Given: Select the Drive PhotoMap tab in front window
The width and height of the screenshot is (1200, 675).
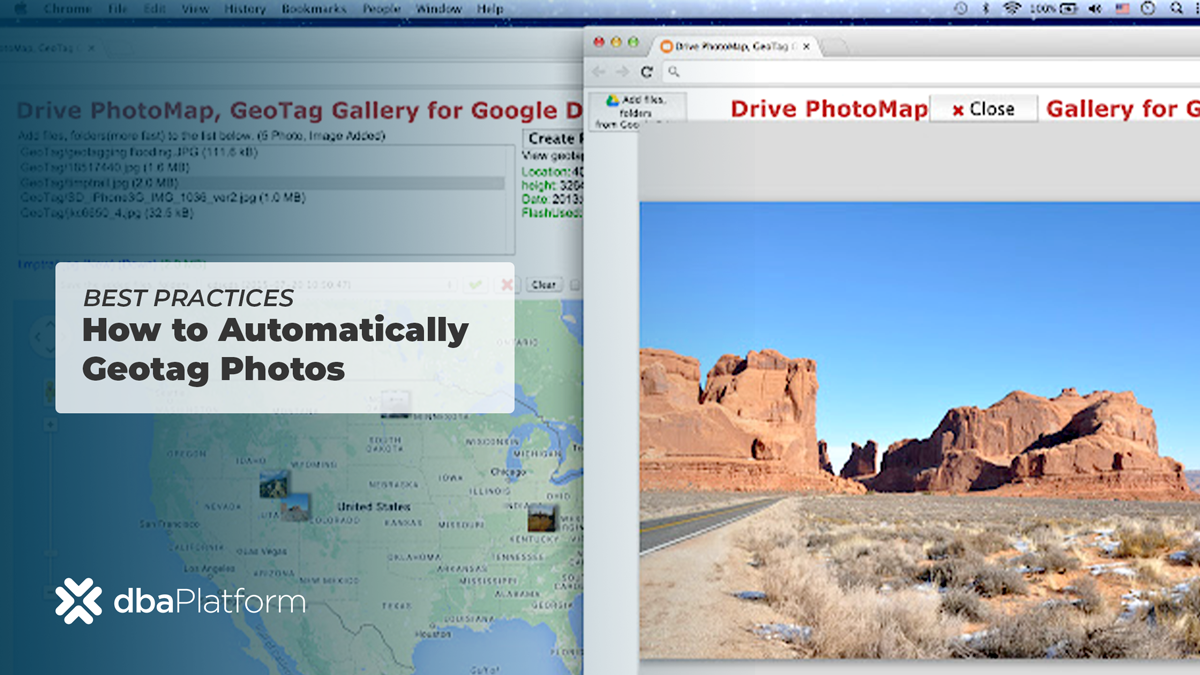Looking at the screenshot, I should (x=735, y=46).
